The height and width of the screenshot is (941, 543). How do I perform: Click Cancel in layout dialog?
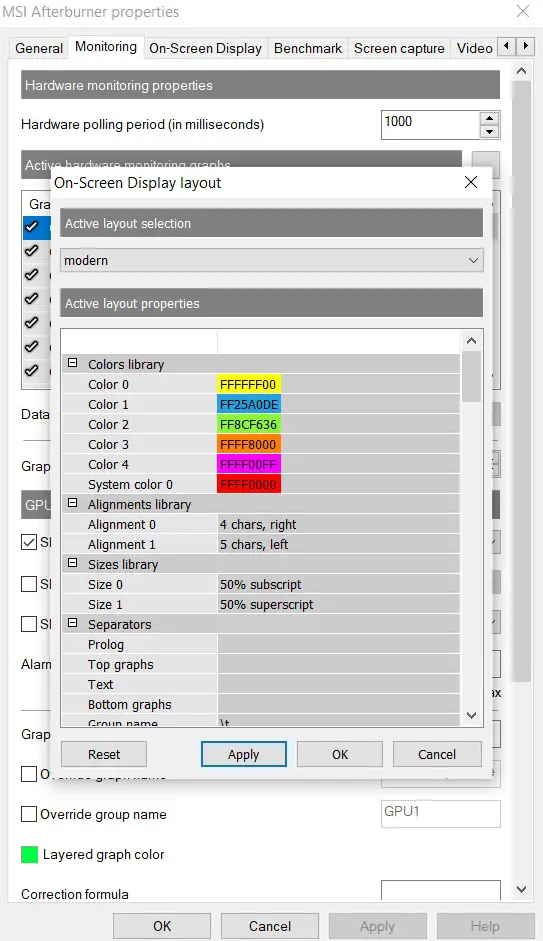point(437,754)
